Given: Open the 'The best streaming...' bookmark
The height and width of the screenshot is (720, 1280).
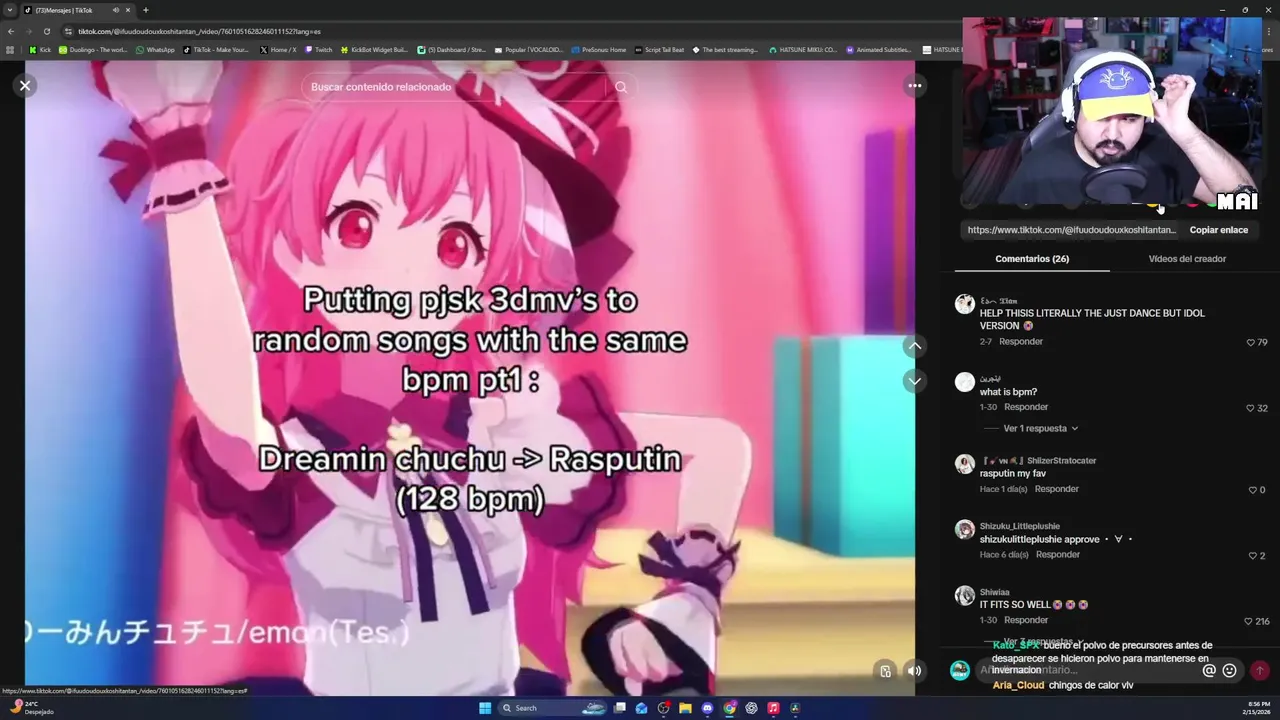Looking at the screenshot, I should pyautogui.click(x=725, y=49).
